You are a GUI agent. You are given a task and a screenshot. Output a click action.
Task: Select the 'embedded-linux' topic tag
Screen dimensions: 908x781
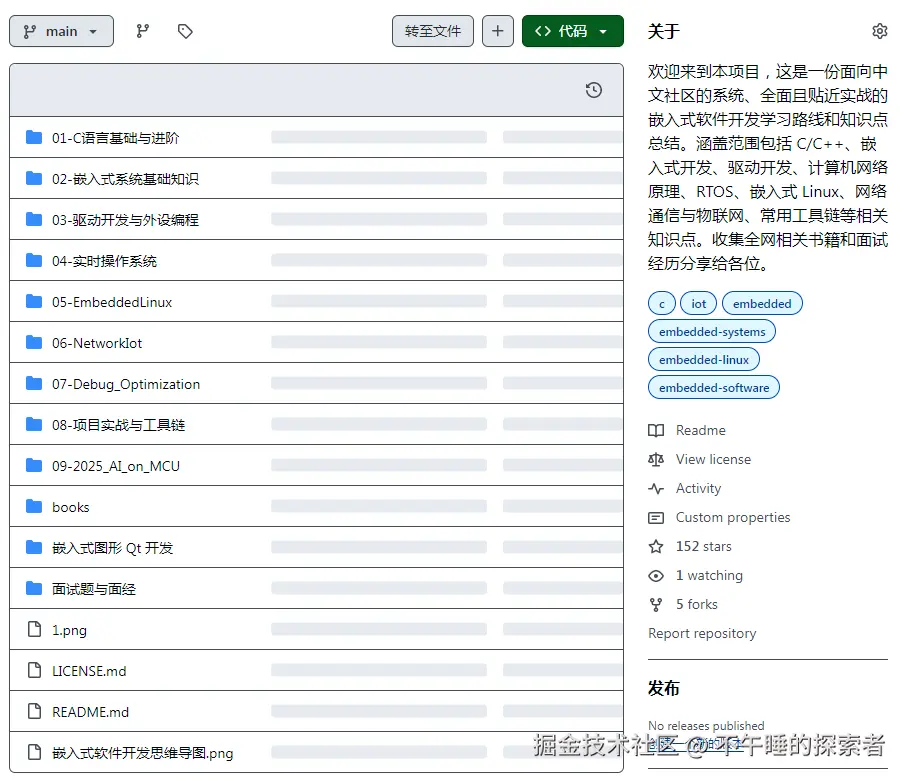click(704, 360)
